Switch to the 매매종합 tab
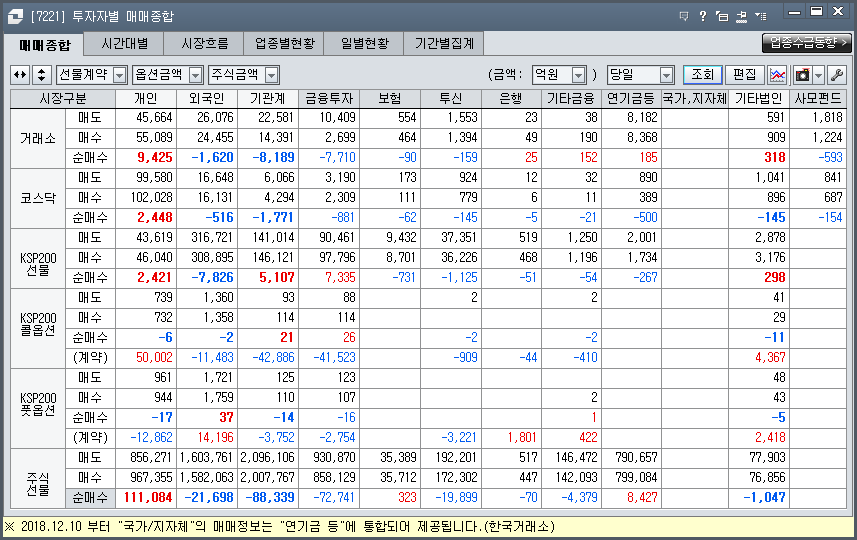857x540 pixels. tap(44, 45)
